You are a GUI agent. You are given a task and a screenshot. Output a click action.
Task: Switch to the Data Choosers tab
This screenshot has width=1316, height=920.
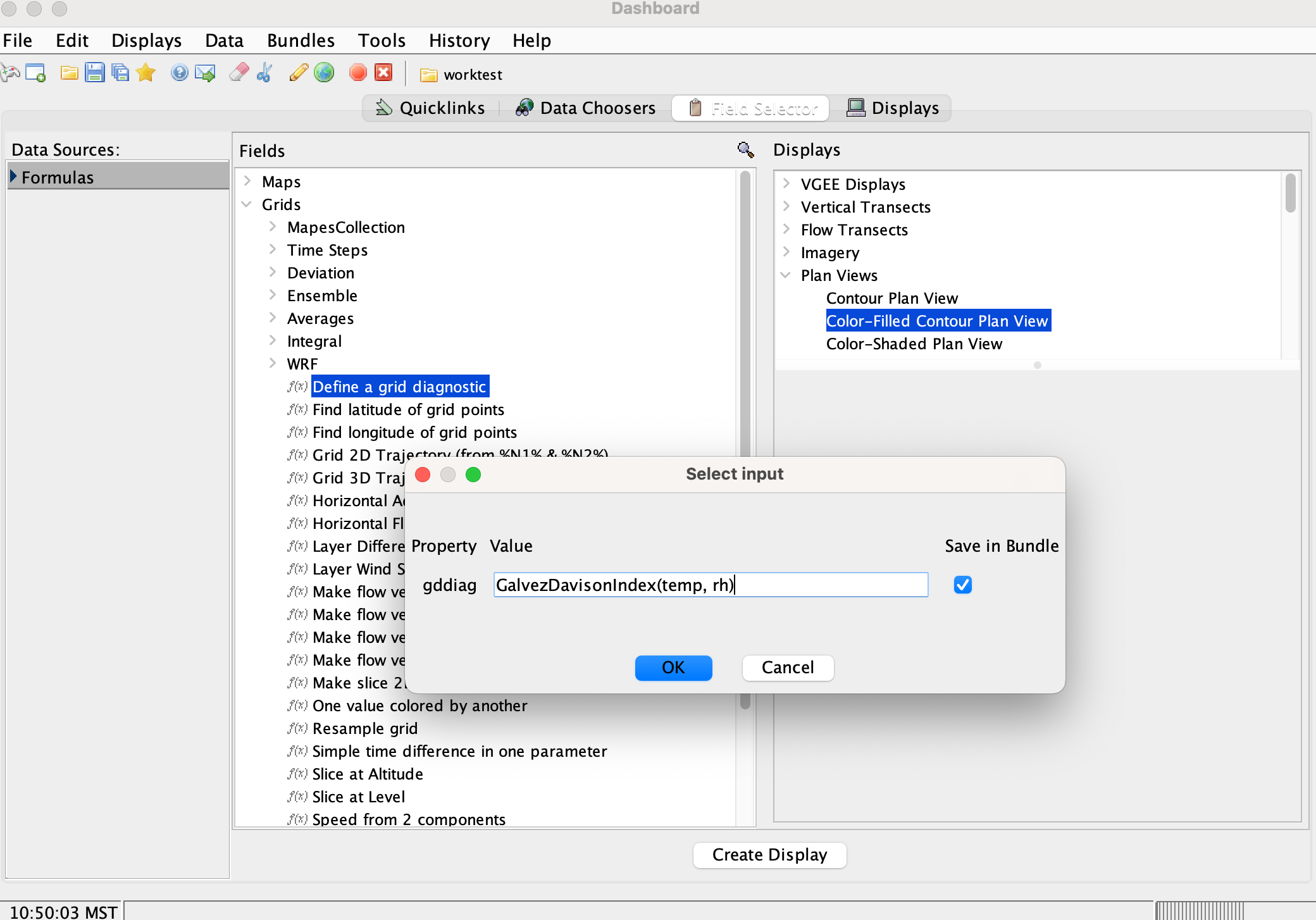tap(585, 108)
